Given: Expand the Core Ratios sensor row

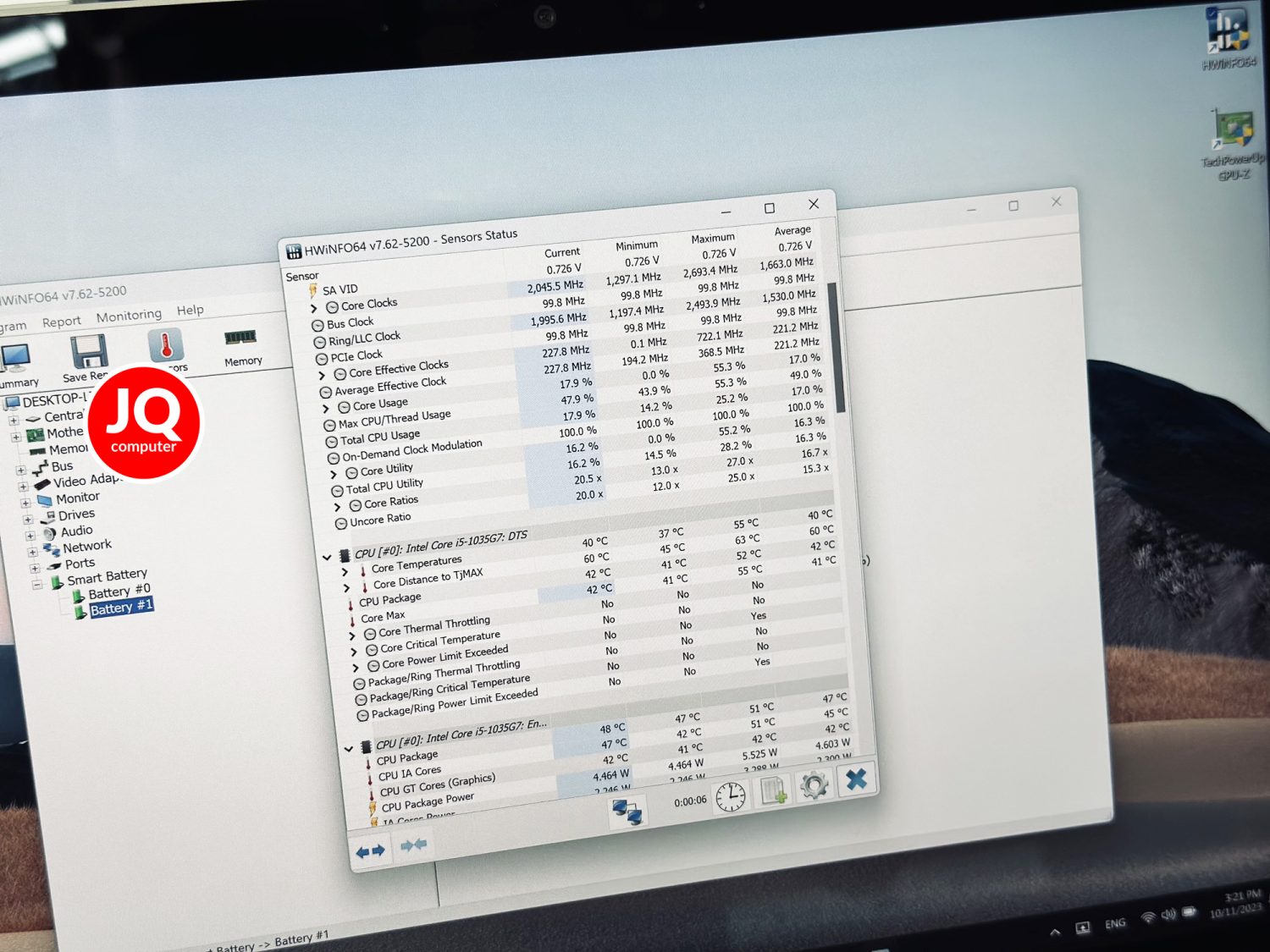Looking at the screenshot, I should coord(338,507).
